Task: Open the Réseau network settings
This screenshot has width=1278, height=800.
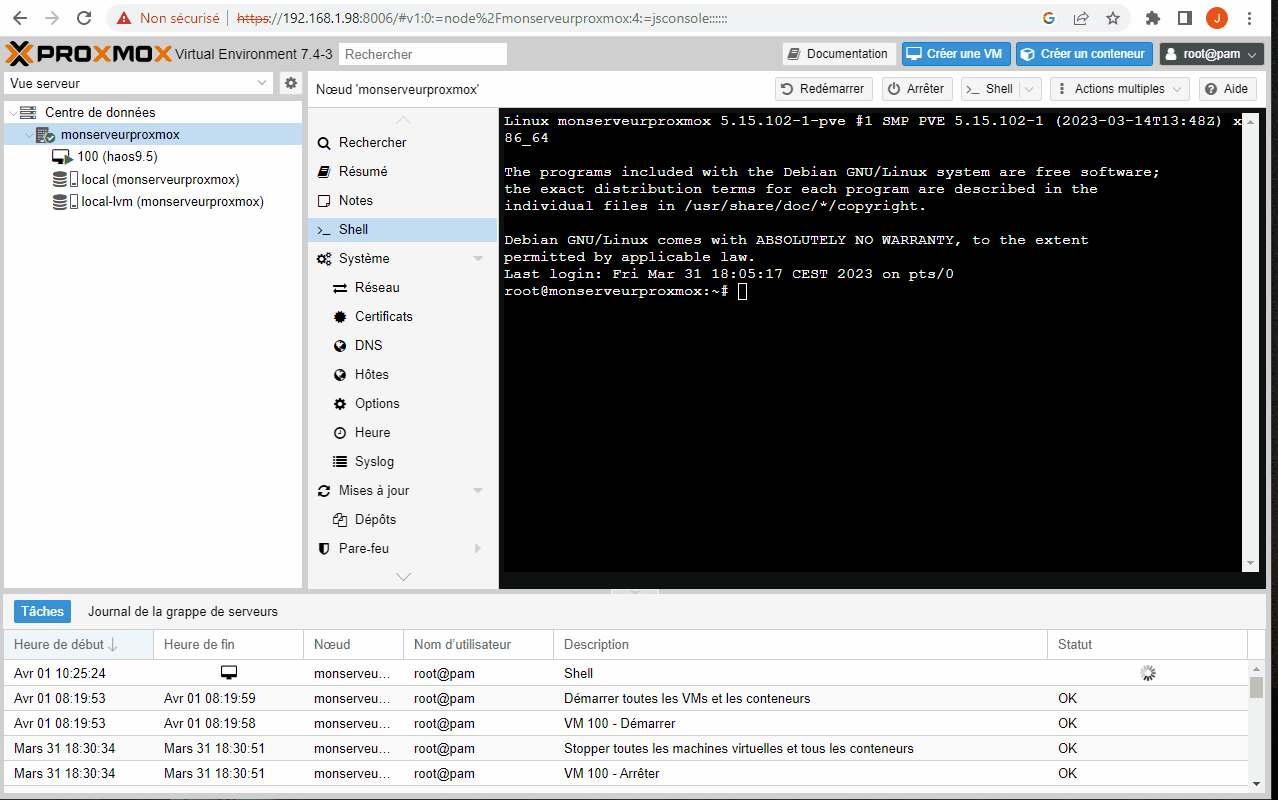Action: pos(376,287)
